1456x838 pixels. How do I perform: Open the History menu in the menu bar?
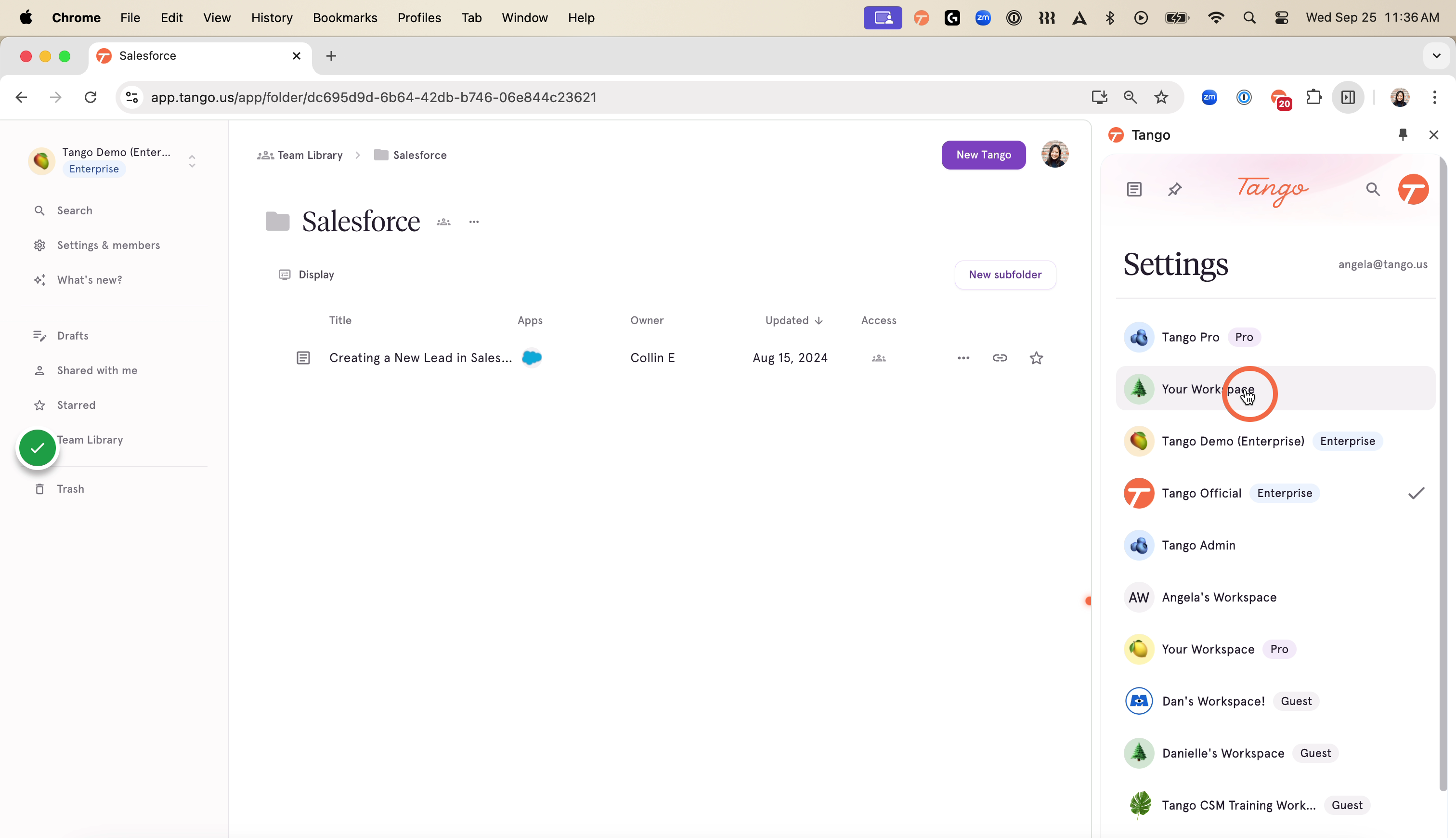[272, 18]
